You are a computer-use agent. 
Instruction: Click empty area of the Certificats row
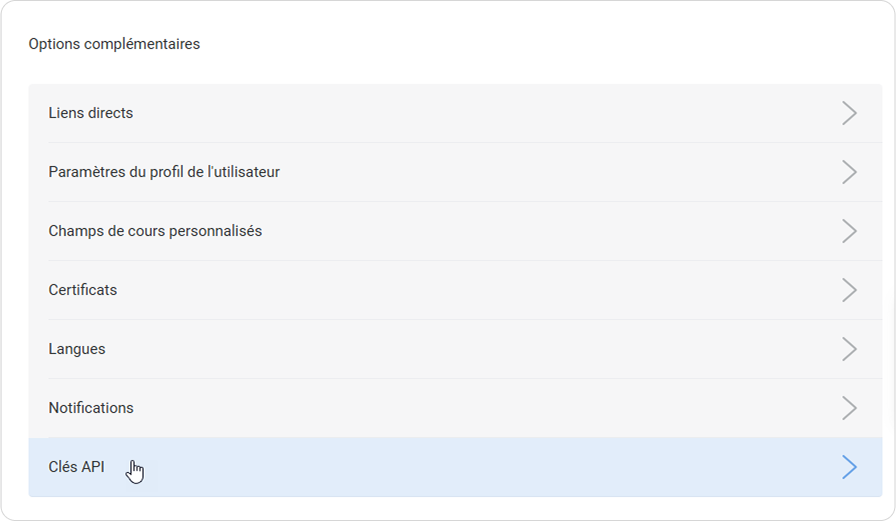click(x=455, y=290)
